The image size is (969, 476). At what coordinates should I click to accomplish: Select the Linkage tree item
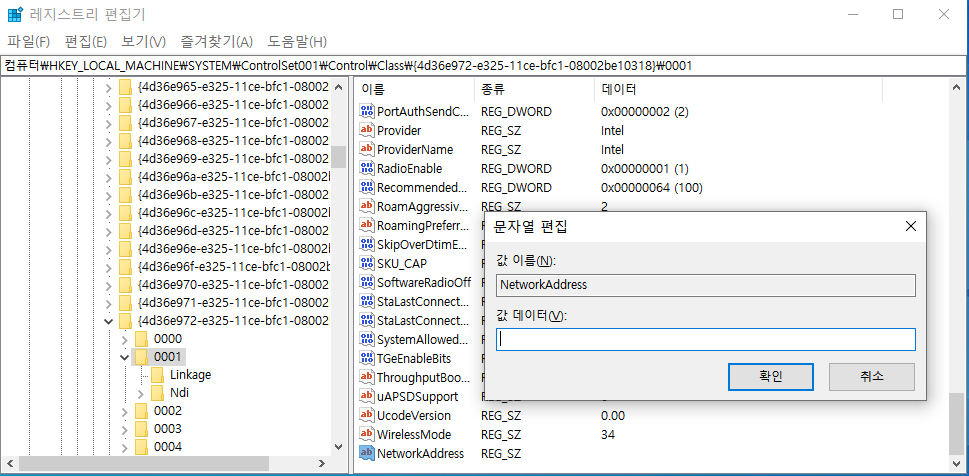click(x=190, y=375)
